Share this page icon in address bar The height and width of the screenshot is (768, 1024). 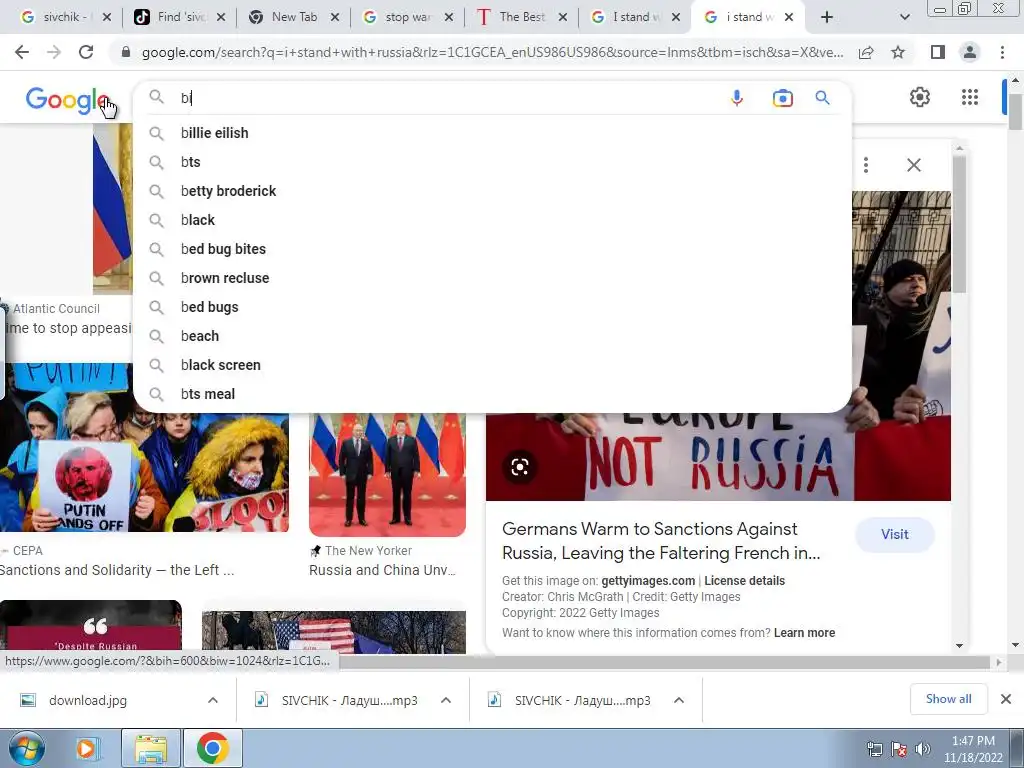866,52
